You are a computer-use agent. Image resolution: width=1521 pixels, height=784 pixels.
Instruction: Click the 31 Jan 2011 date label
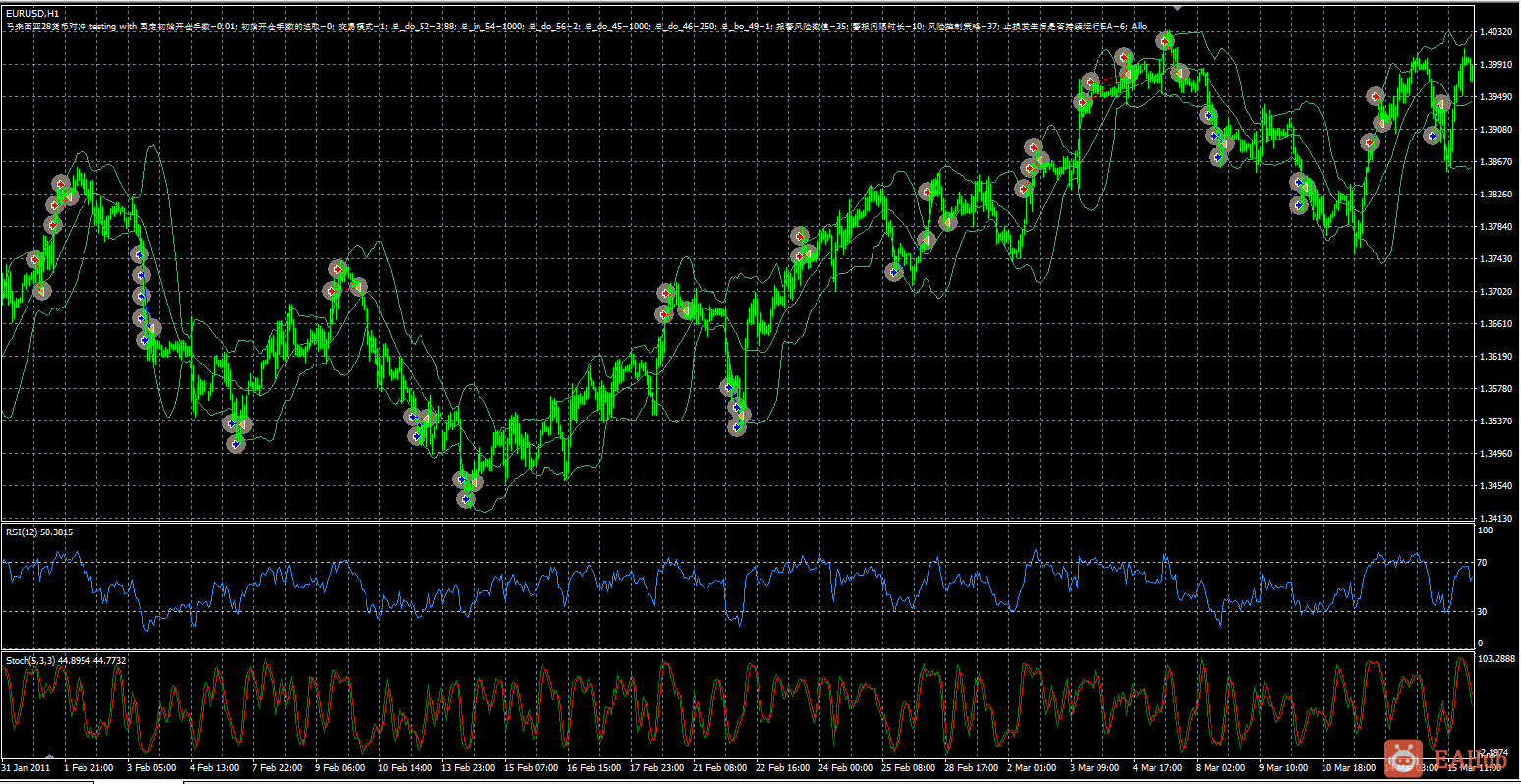point(27,767)
